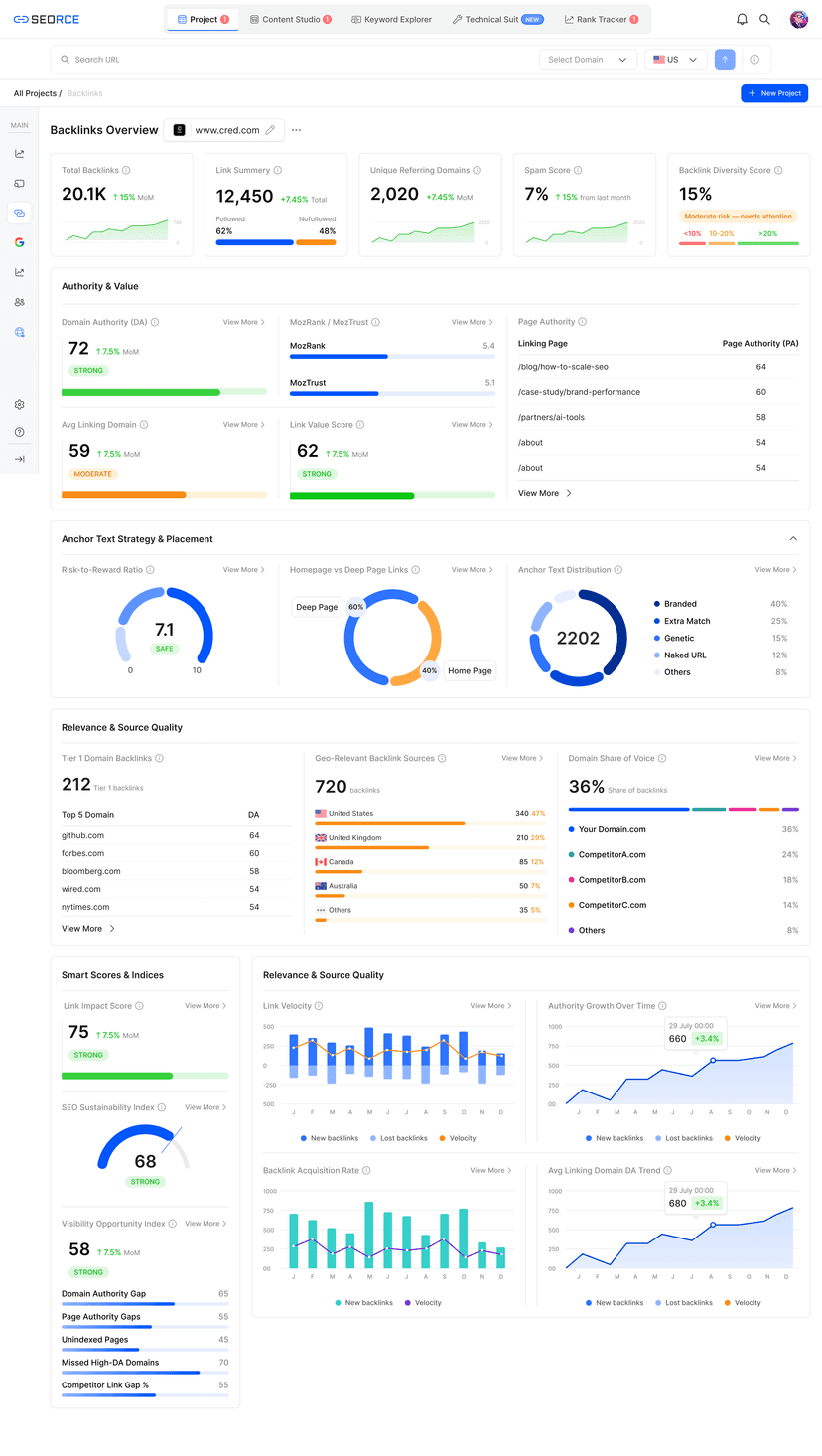Click the New Project button

coord(773,93)
